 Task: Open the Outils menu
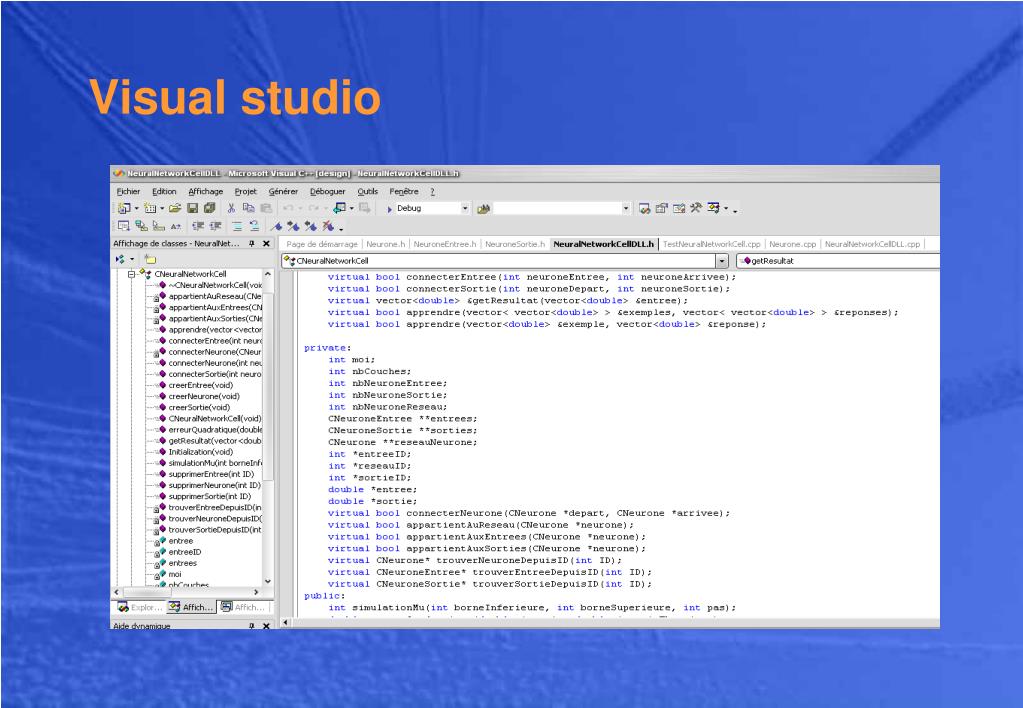click(367, 191)
